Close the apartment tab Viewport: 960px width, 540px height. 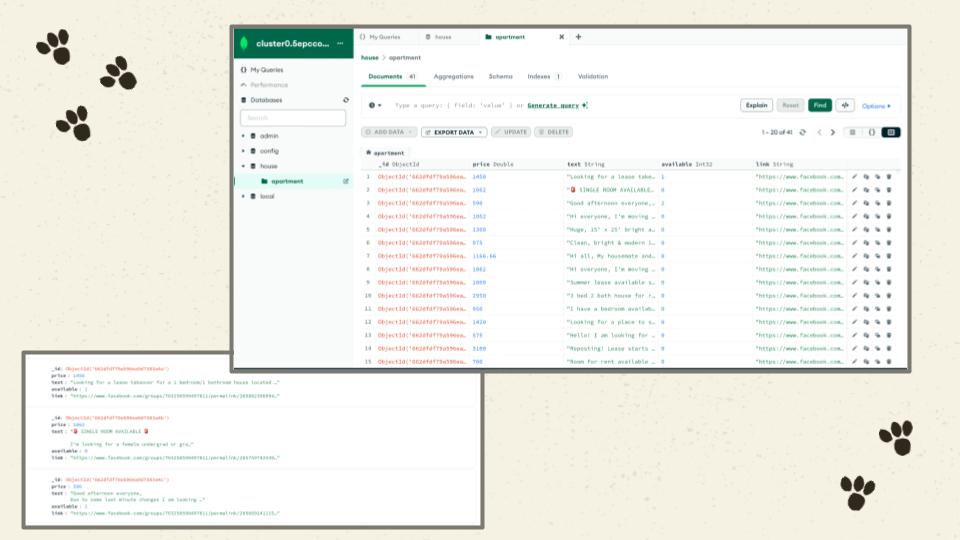tap(561, 37)
